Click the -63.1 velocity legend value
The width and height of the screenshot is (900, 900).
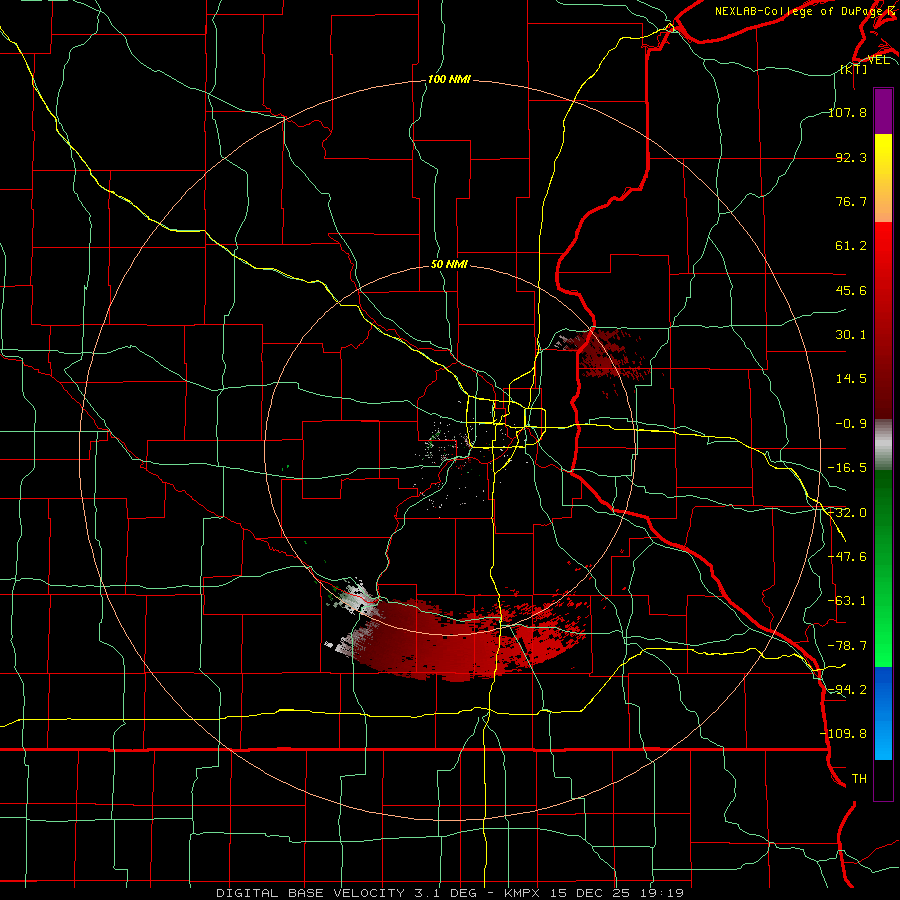[847, 601]
